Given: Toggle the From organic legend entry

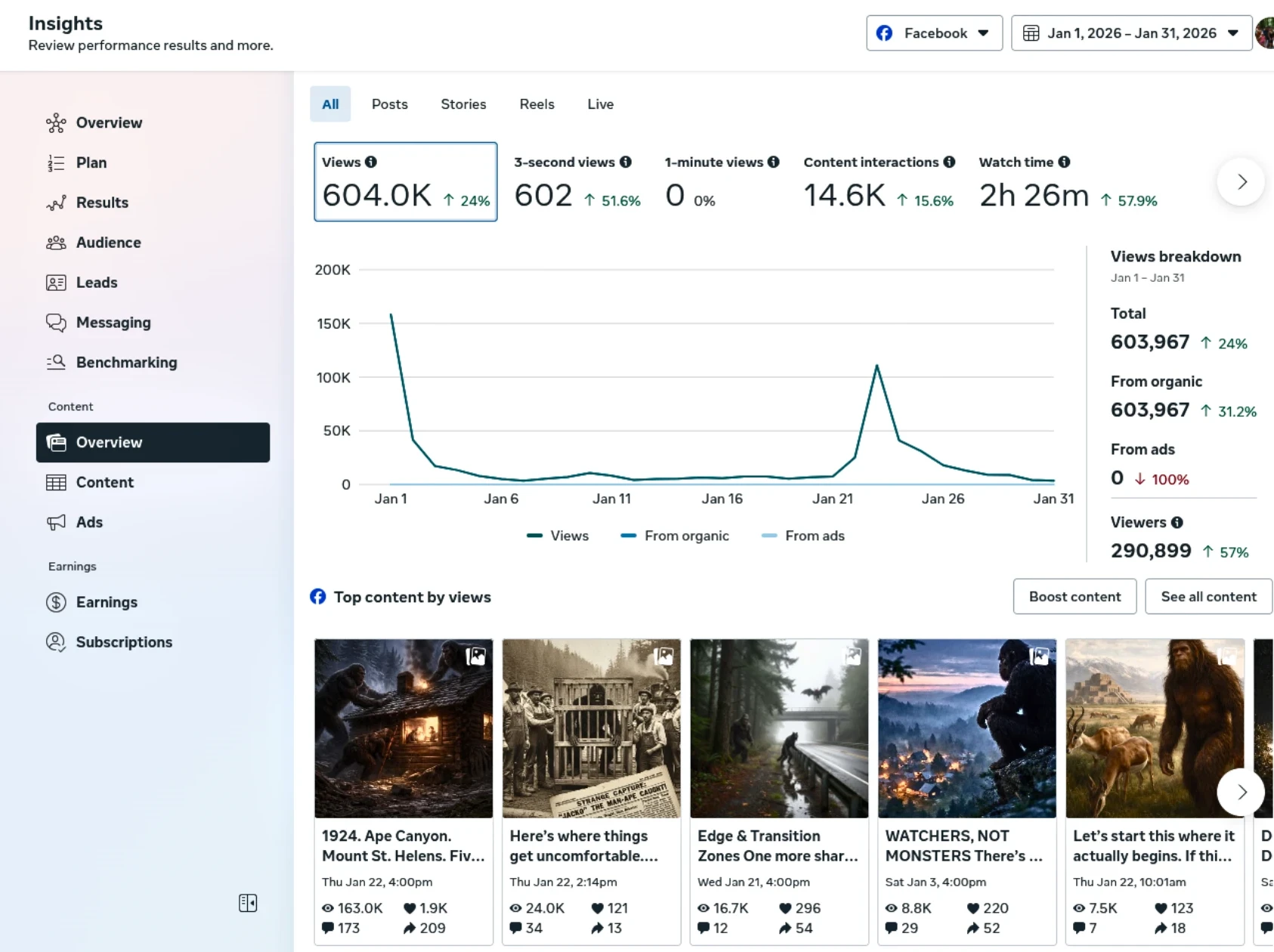Looking at the screenshot, I should coord(674,536).
